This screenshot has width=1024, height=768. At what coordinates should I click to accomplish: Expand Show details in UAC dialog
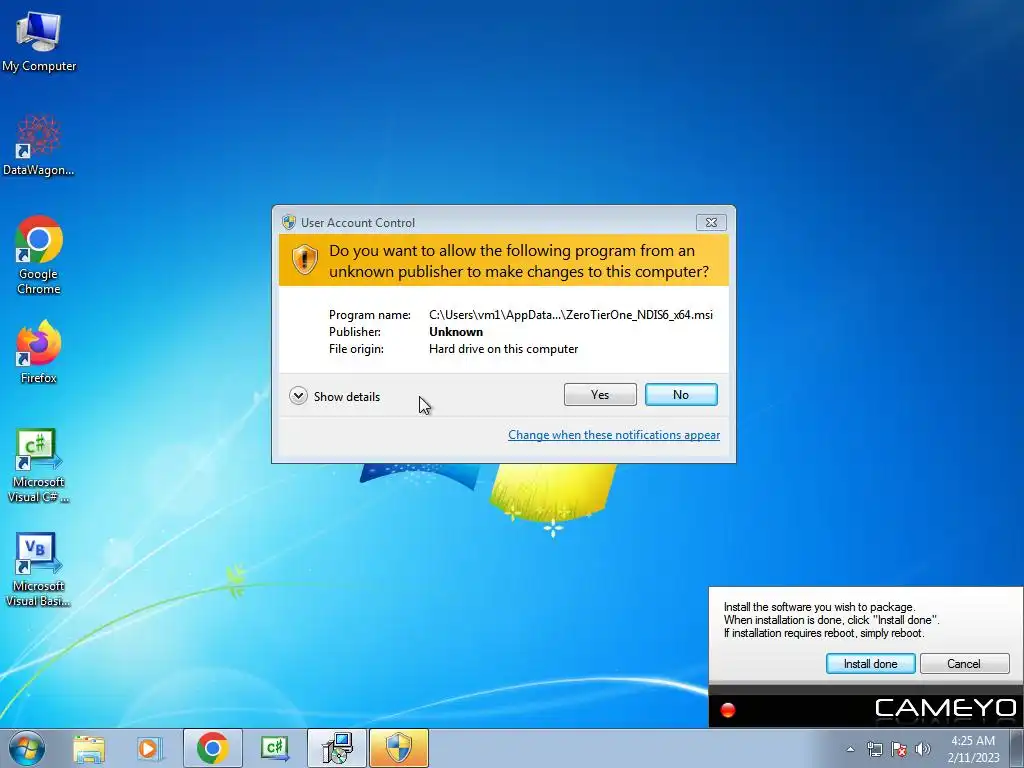(x=335, y=396)
